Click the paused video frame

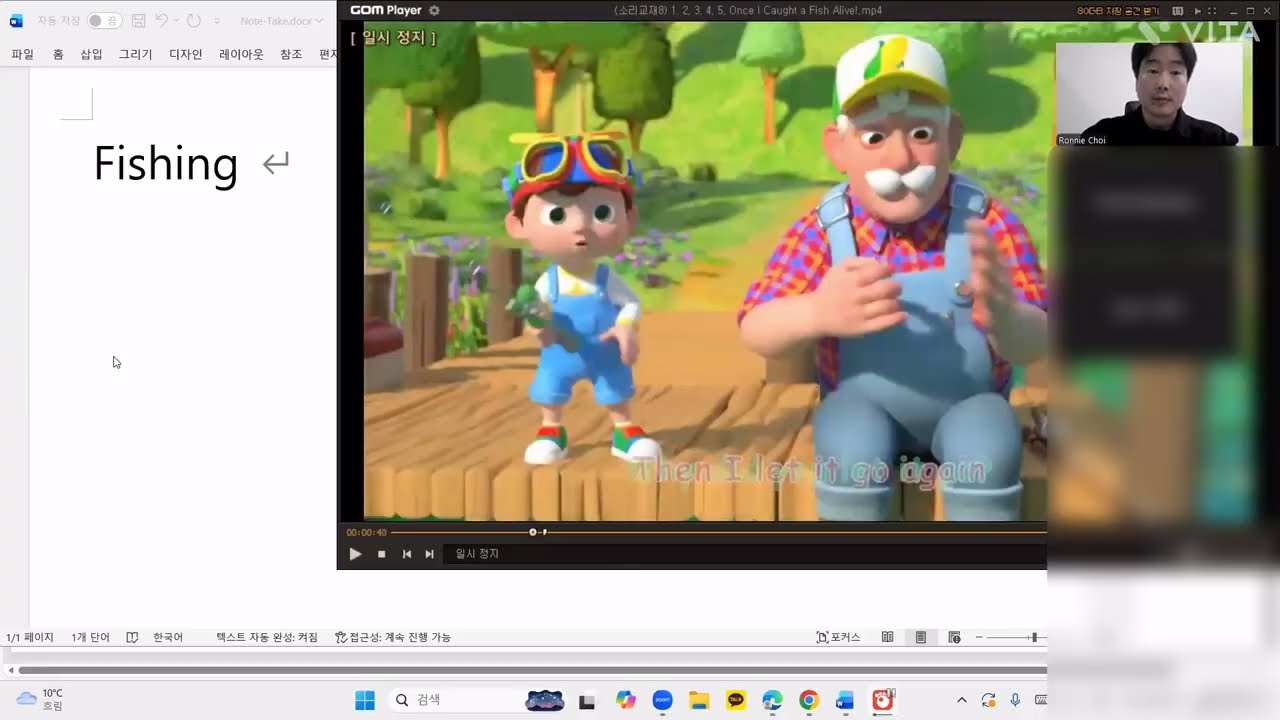[x=705, y=271]
